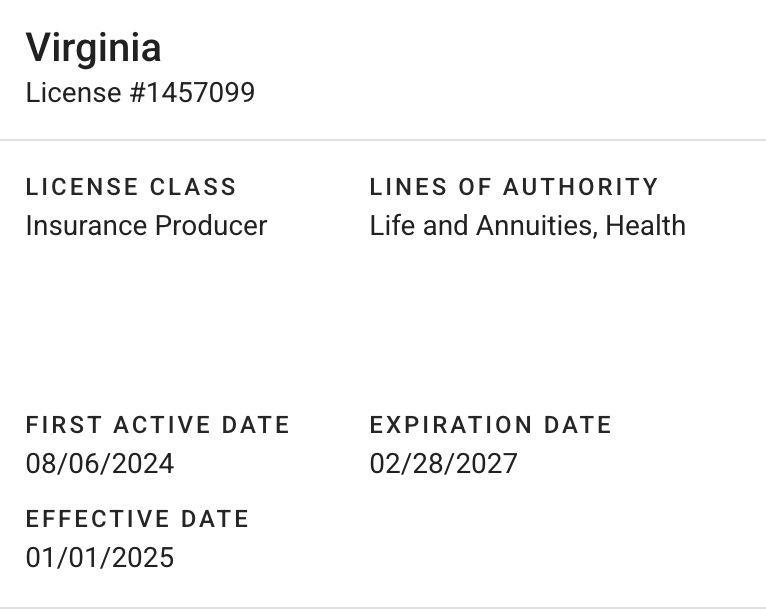Click the word Producer in license class
The height and width of the screenshot is (612, 766).
tap(211, 225)
